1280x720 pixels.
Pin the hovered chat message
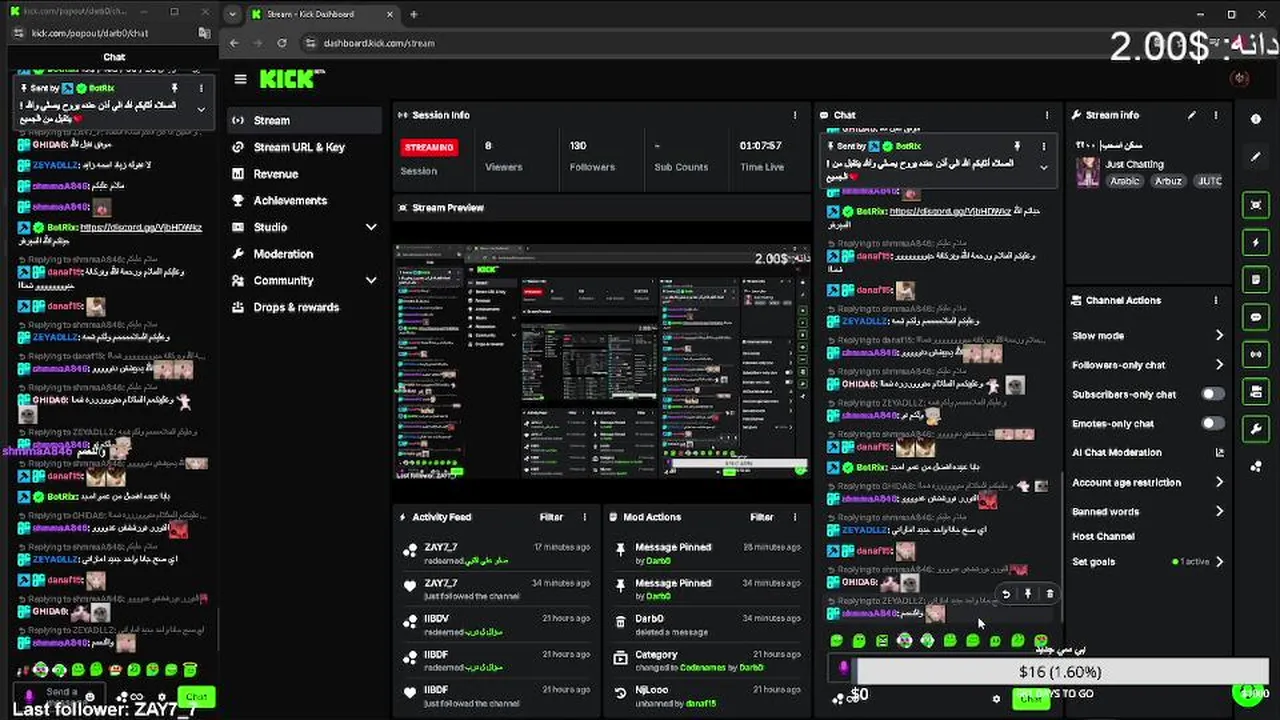[1027, 594]
